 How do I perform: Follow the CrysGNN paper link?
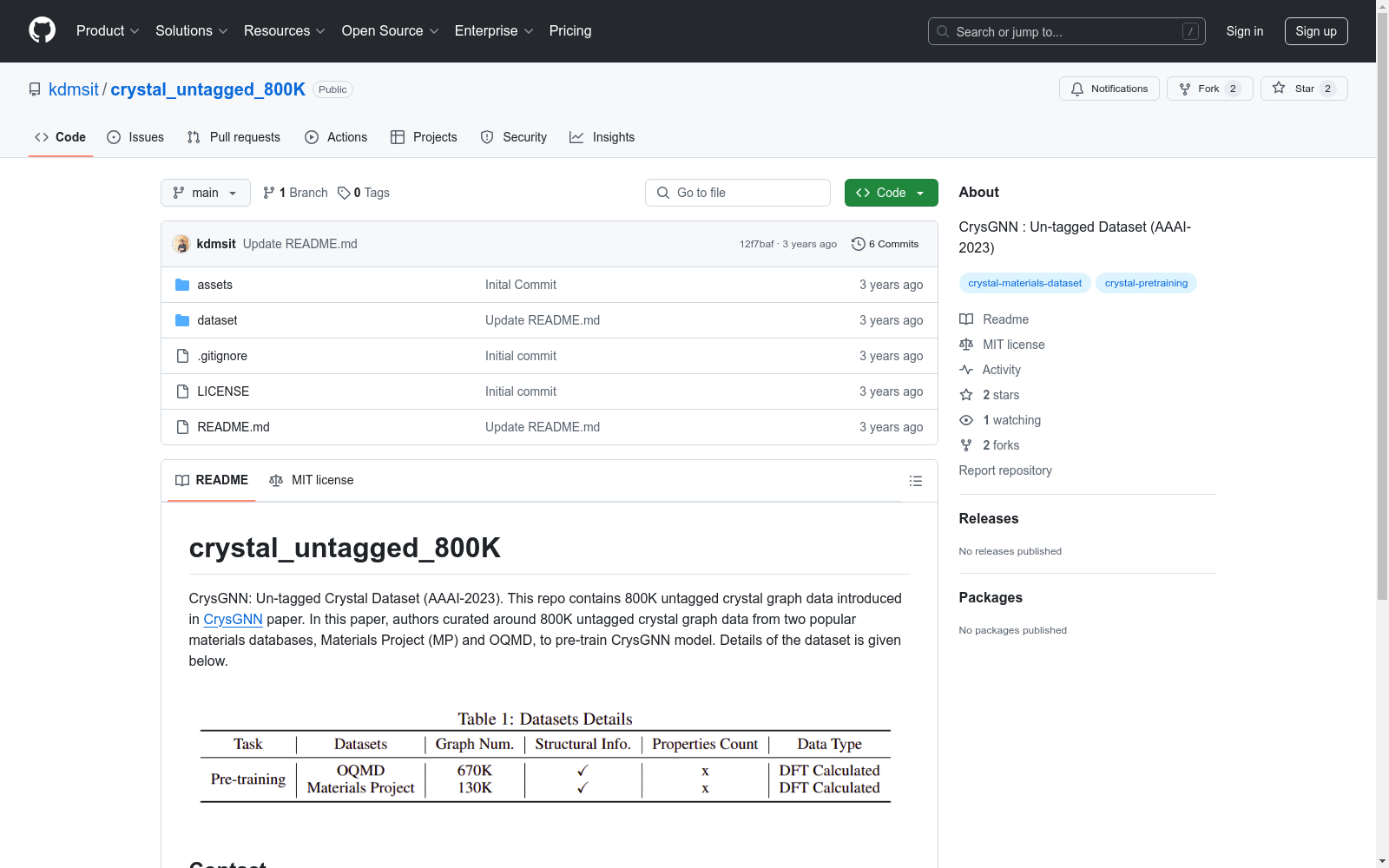click(233, 619)
